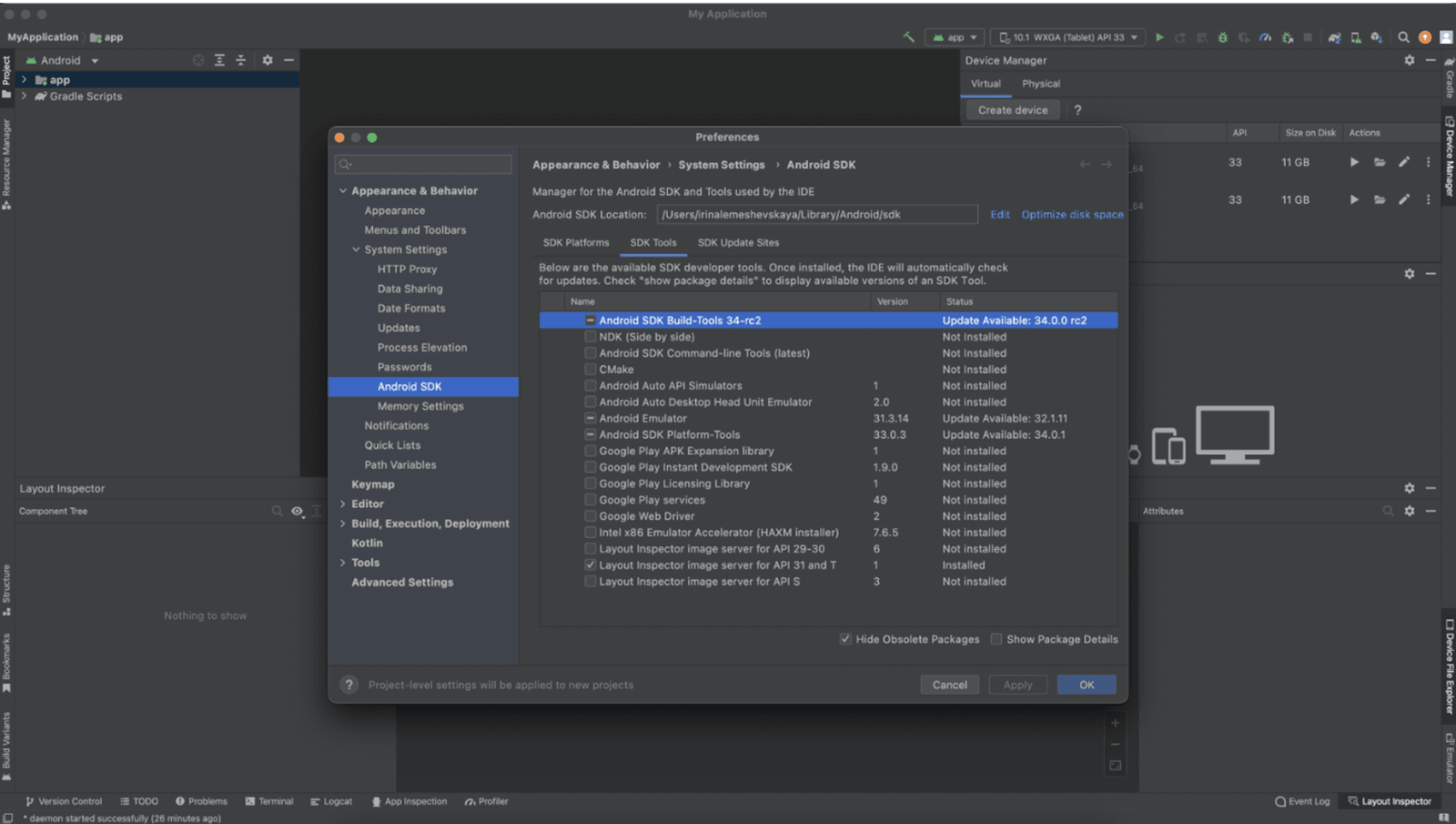The image size is (1456, 824).
Task: Click the Project panel settings gear icon
Action: [268, 60]
